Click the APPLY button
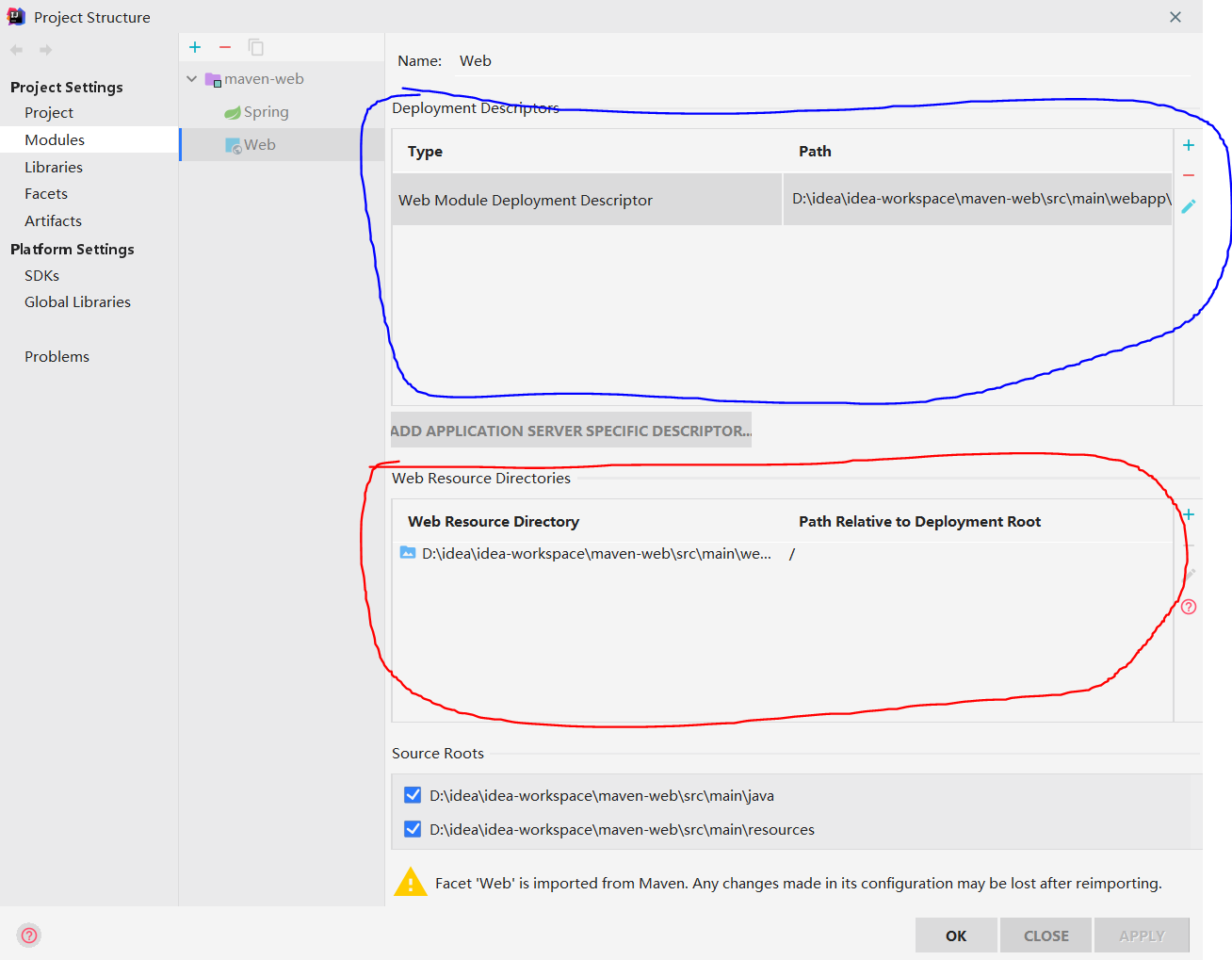Viewport: 1232px width, 960px height. [1142, 936]
